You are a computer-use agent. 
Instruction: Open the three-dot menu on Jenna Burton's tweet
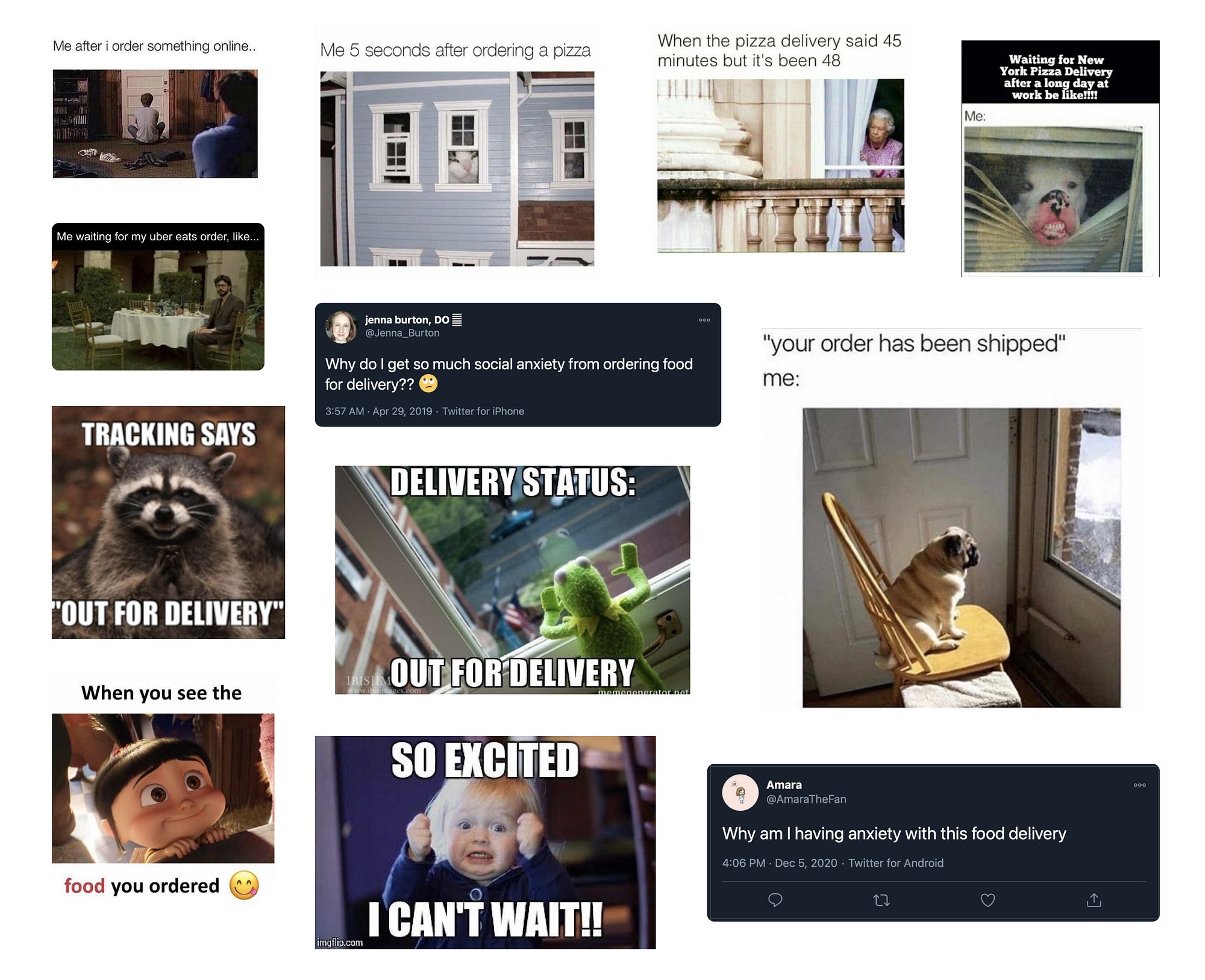(x=704, y=320)
